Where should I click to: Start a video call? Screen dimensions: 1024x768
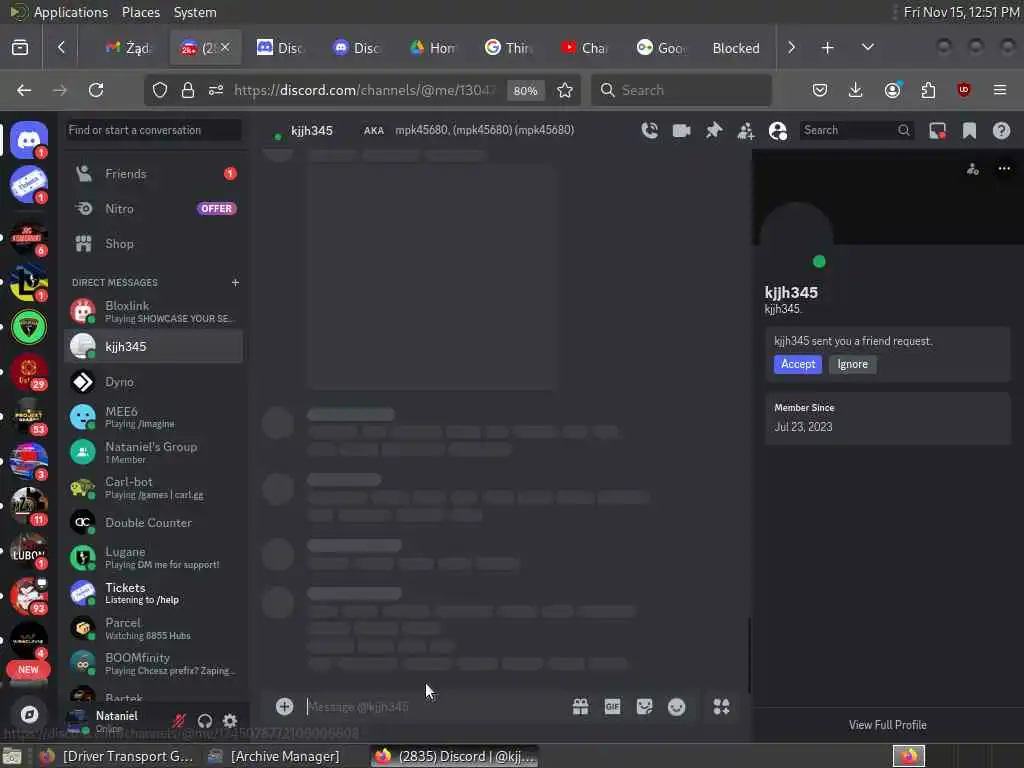tap(681, 131)
